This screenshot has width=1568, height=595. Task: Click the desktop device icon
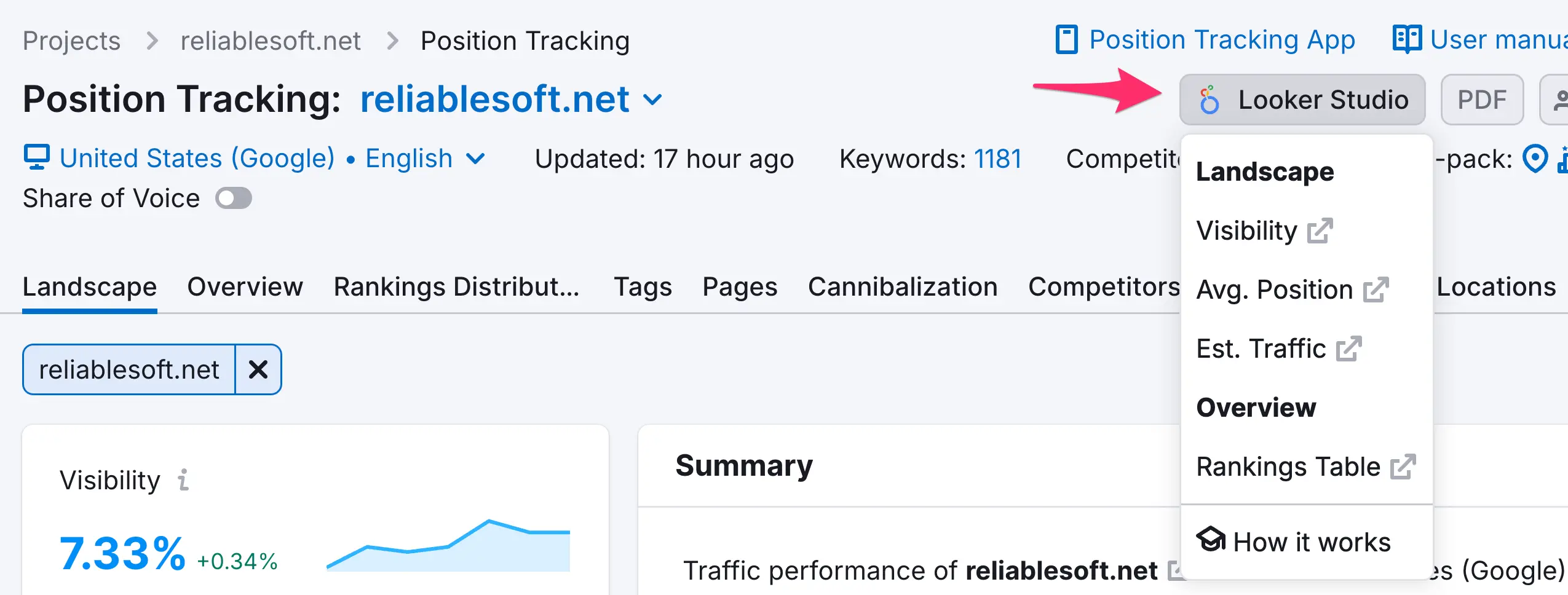[37, 157]
